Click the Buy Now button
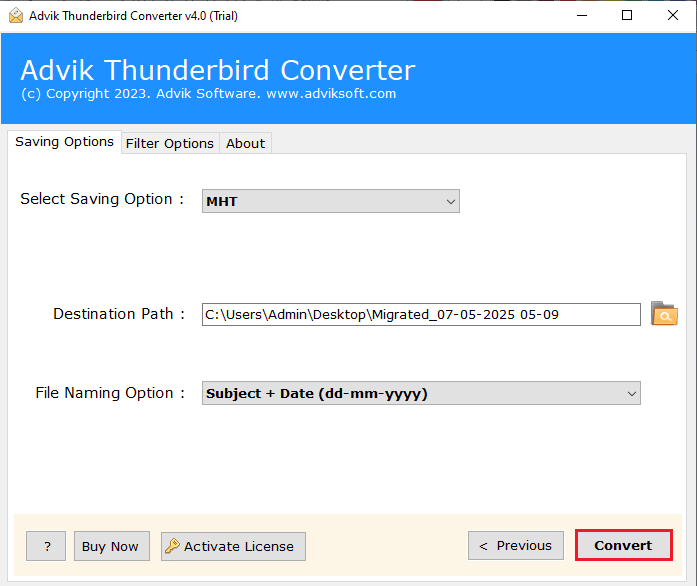 click(x=112, y=546)
